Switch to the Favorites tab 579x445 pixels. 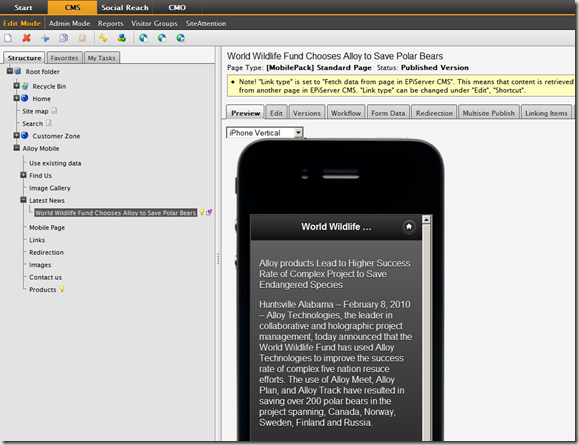pos(64,58)
